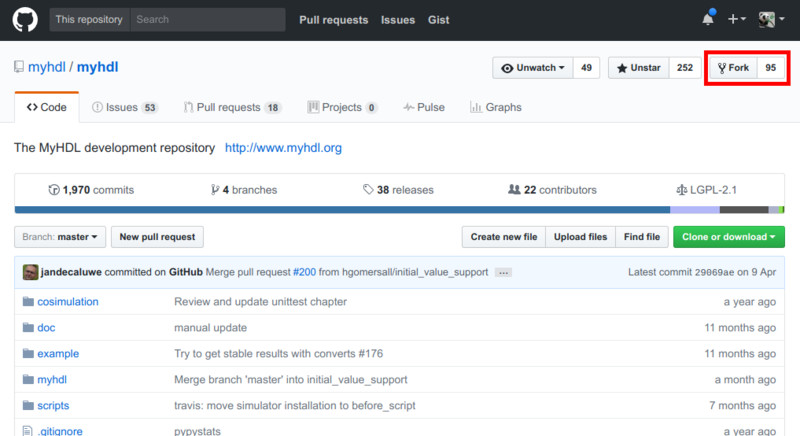The width and height of the screenshot is (800, 436).
Task: Expand the commit message ellipsis
Action: [503, 272]
